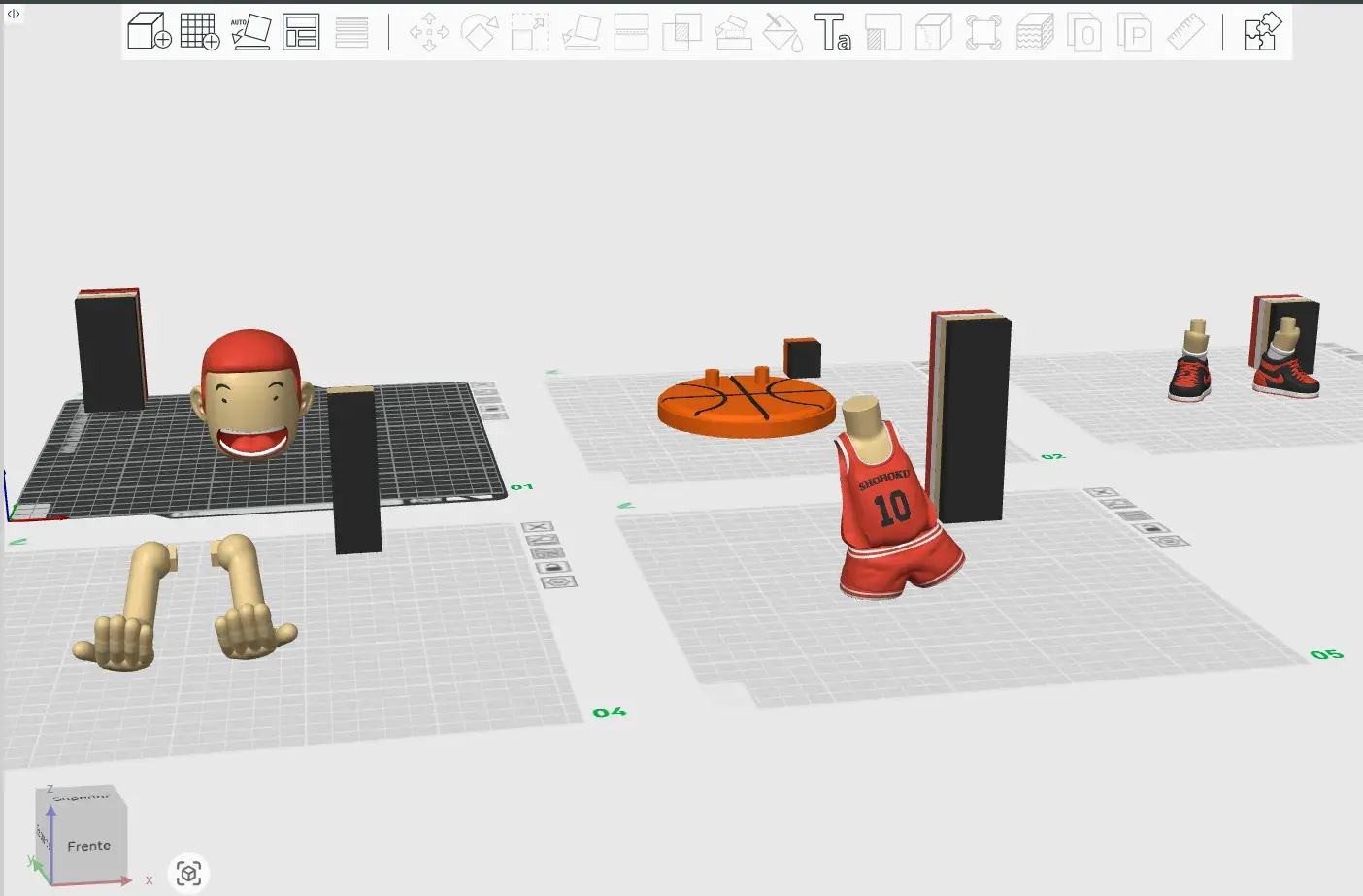Toggle the lock on plate 04
This screenshot has width=1363, height=896.
[552, 567]
